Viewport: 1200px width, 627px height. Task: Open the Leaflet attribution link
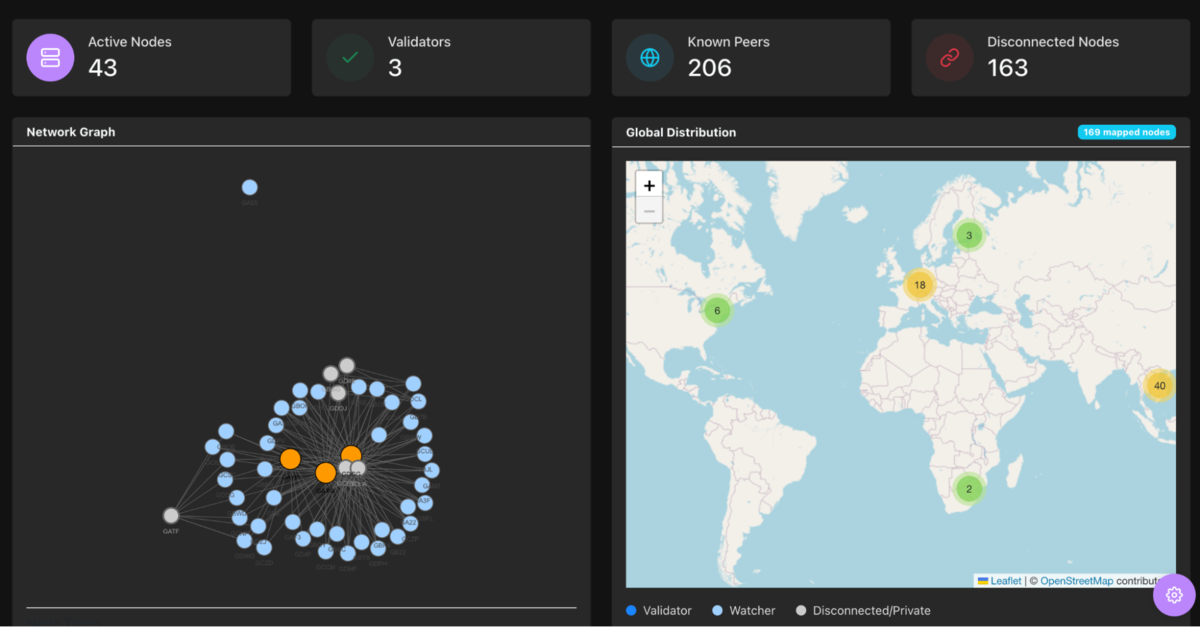(1005, 581)
